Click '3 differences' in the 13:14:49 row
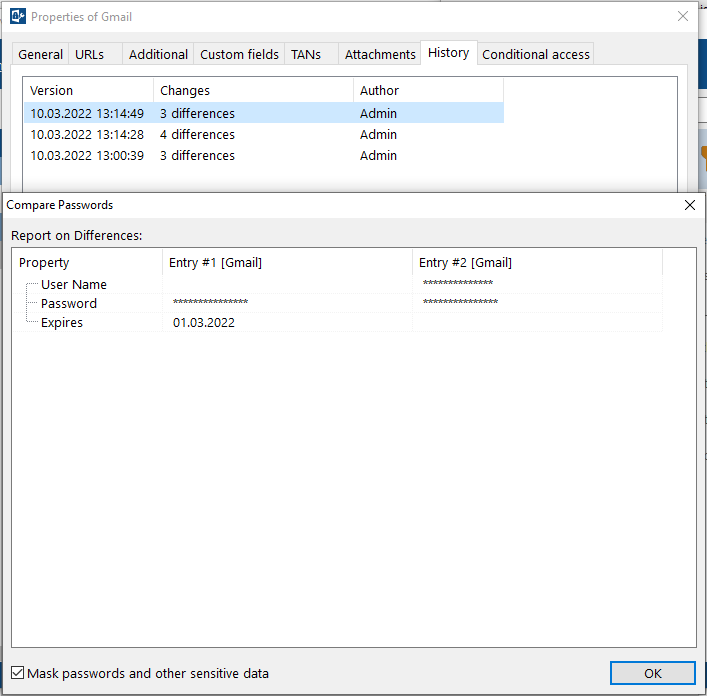 click(197, 113)
